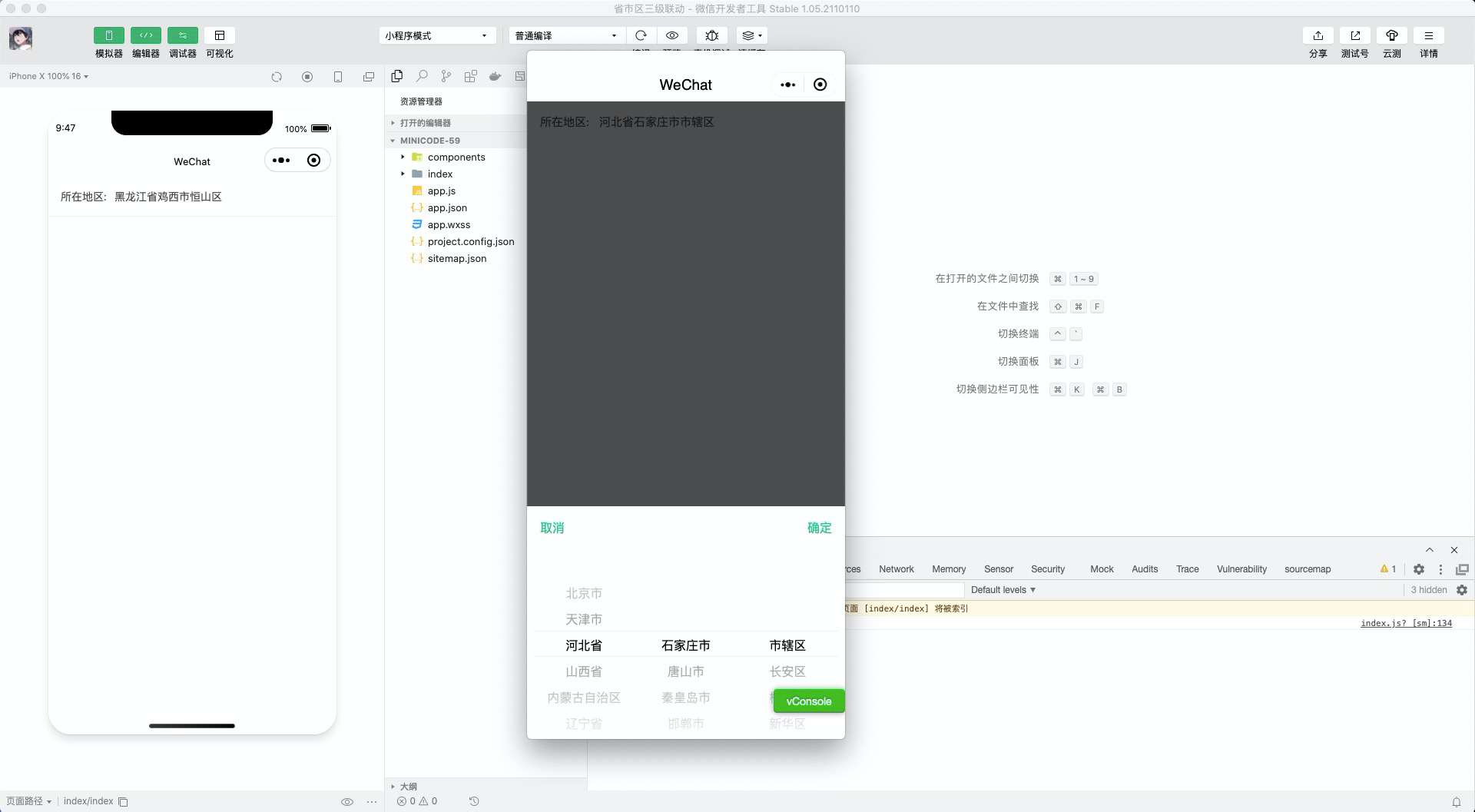Open the 小程序模式 mode dropdown

coord(436,35)
